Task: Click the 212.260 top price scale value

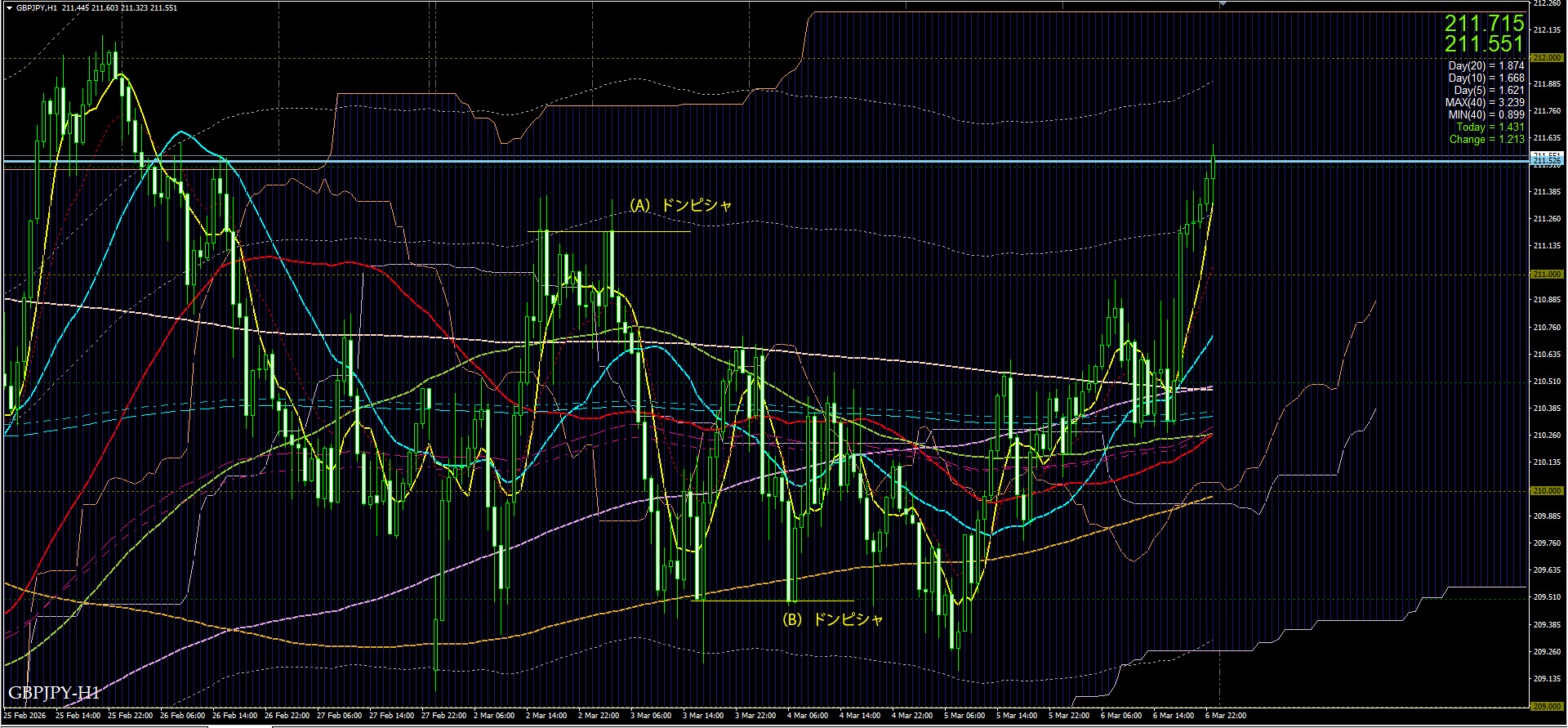Action: point(1547,3)
